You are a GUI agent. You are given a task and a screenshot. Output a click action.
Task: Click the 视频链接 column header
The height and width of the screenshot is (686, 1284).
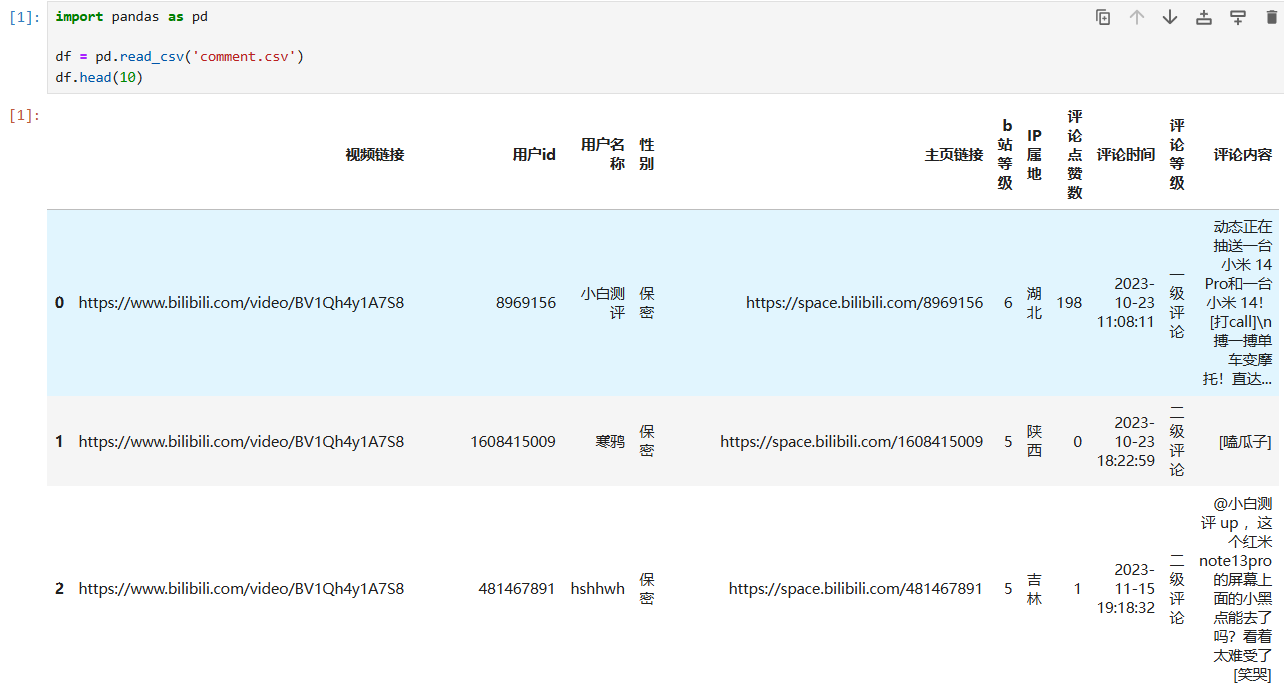(x=374, y=155)
